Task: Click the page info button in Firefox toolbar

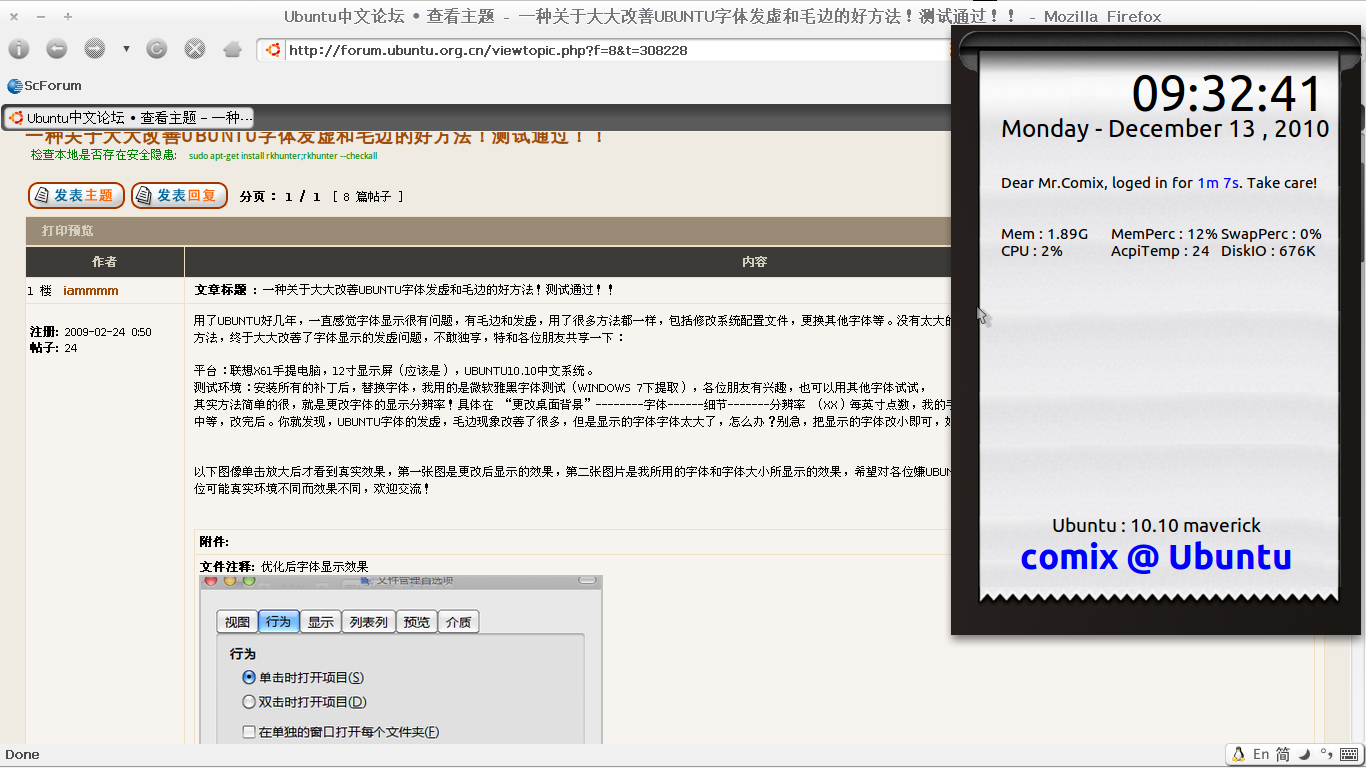Action: pos(19,48)
